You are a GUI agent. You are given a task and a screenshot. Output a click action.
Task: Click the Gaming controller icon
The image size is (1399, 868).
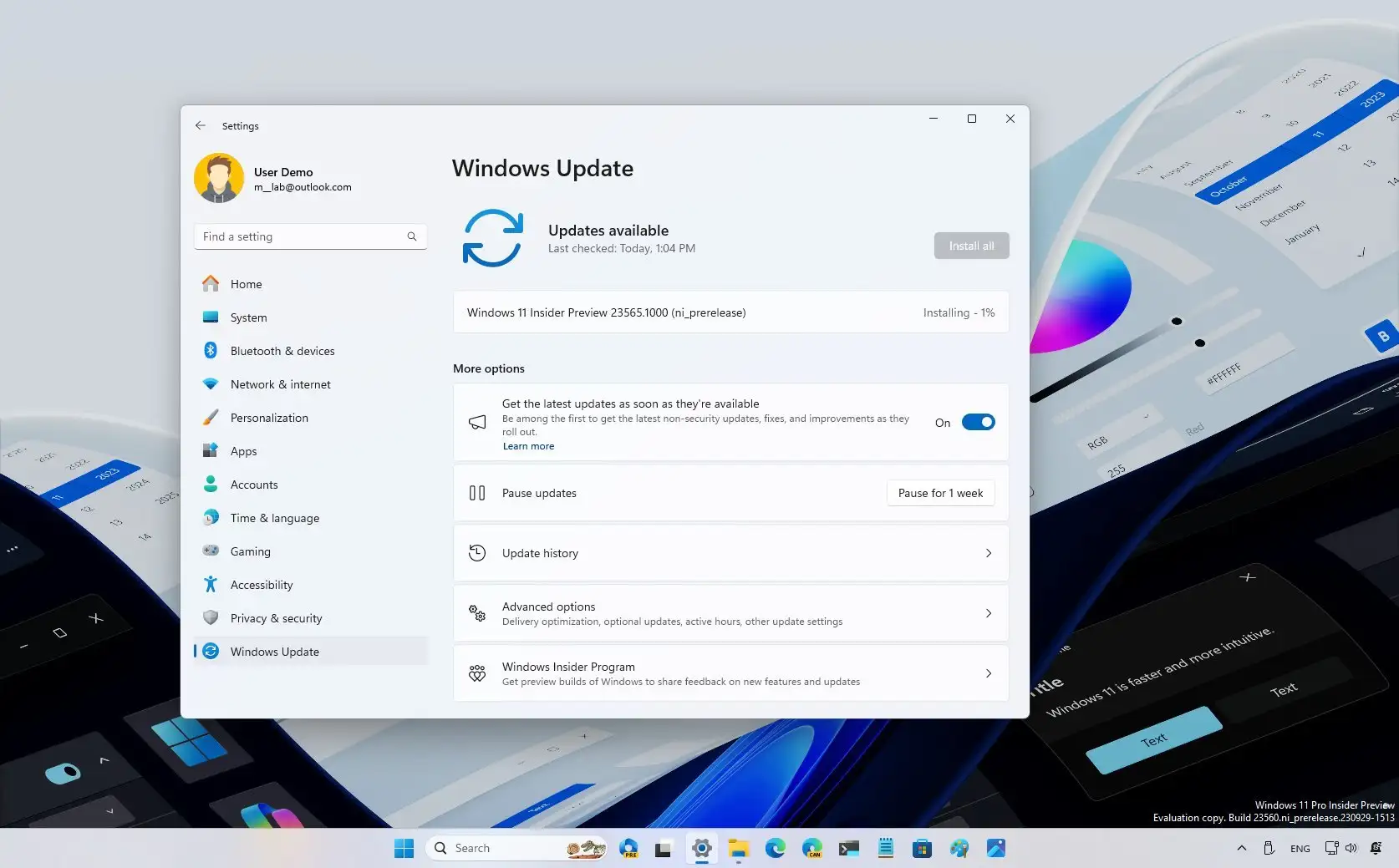[211, 551]
